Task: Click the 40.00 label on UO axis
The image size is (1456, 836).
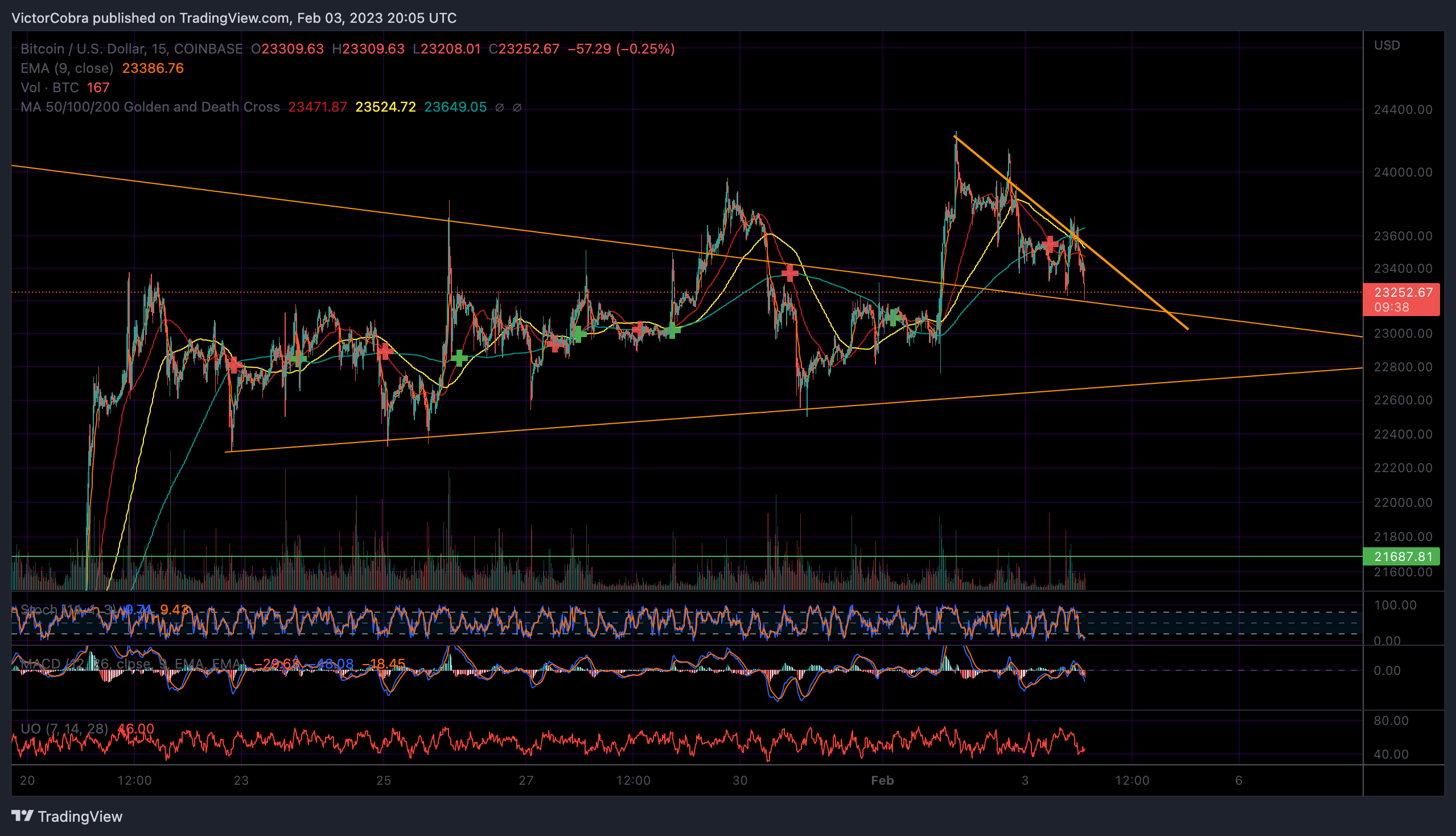Action: (x=1391, y=755)
